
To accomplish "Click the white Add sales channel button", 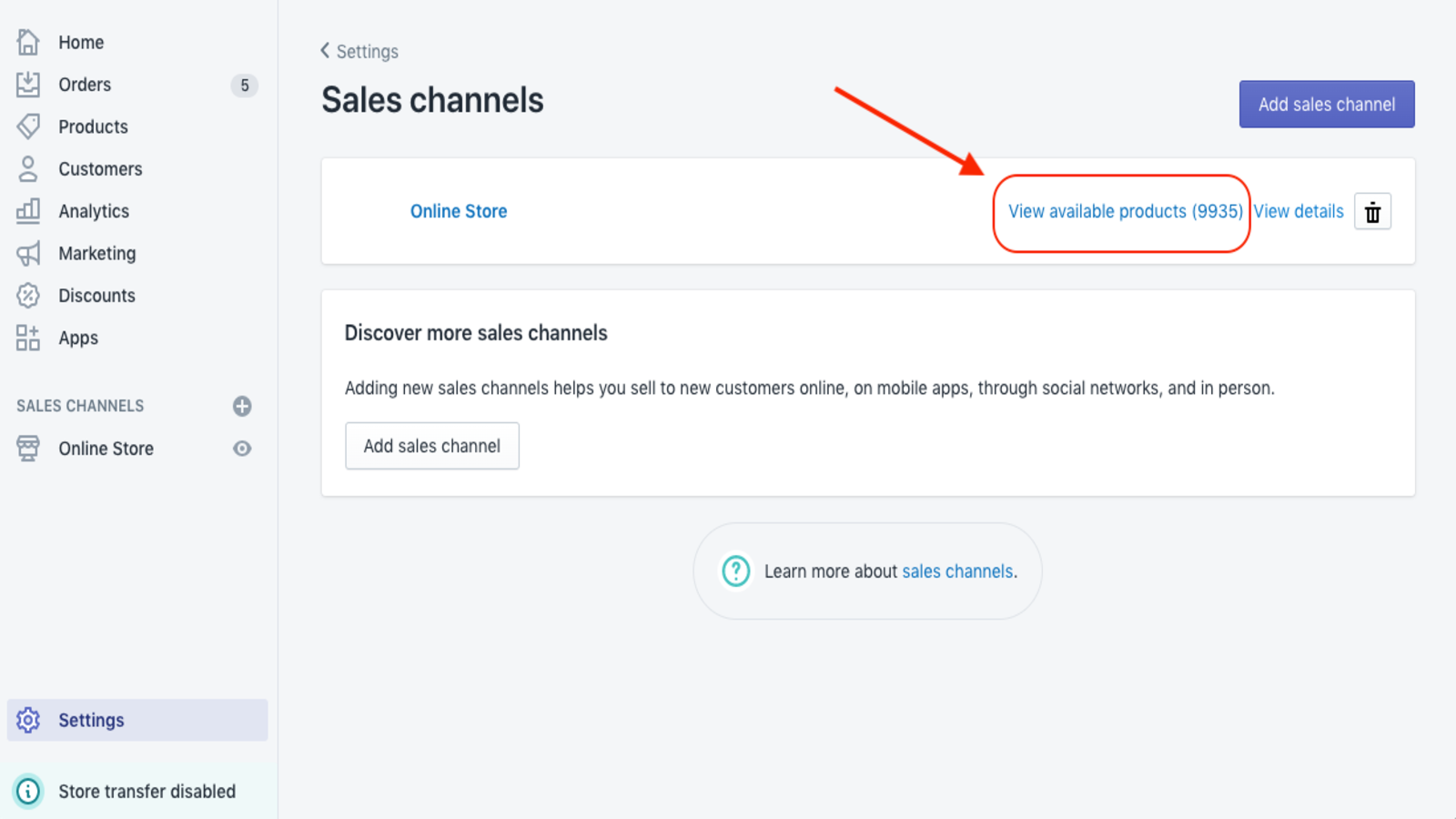I will [x=432, y=446].
